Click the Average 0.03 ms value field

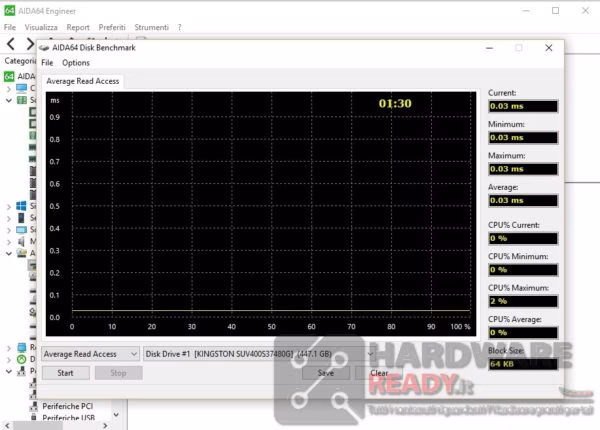click(523, 200)
